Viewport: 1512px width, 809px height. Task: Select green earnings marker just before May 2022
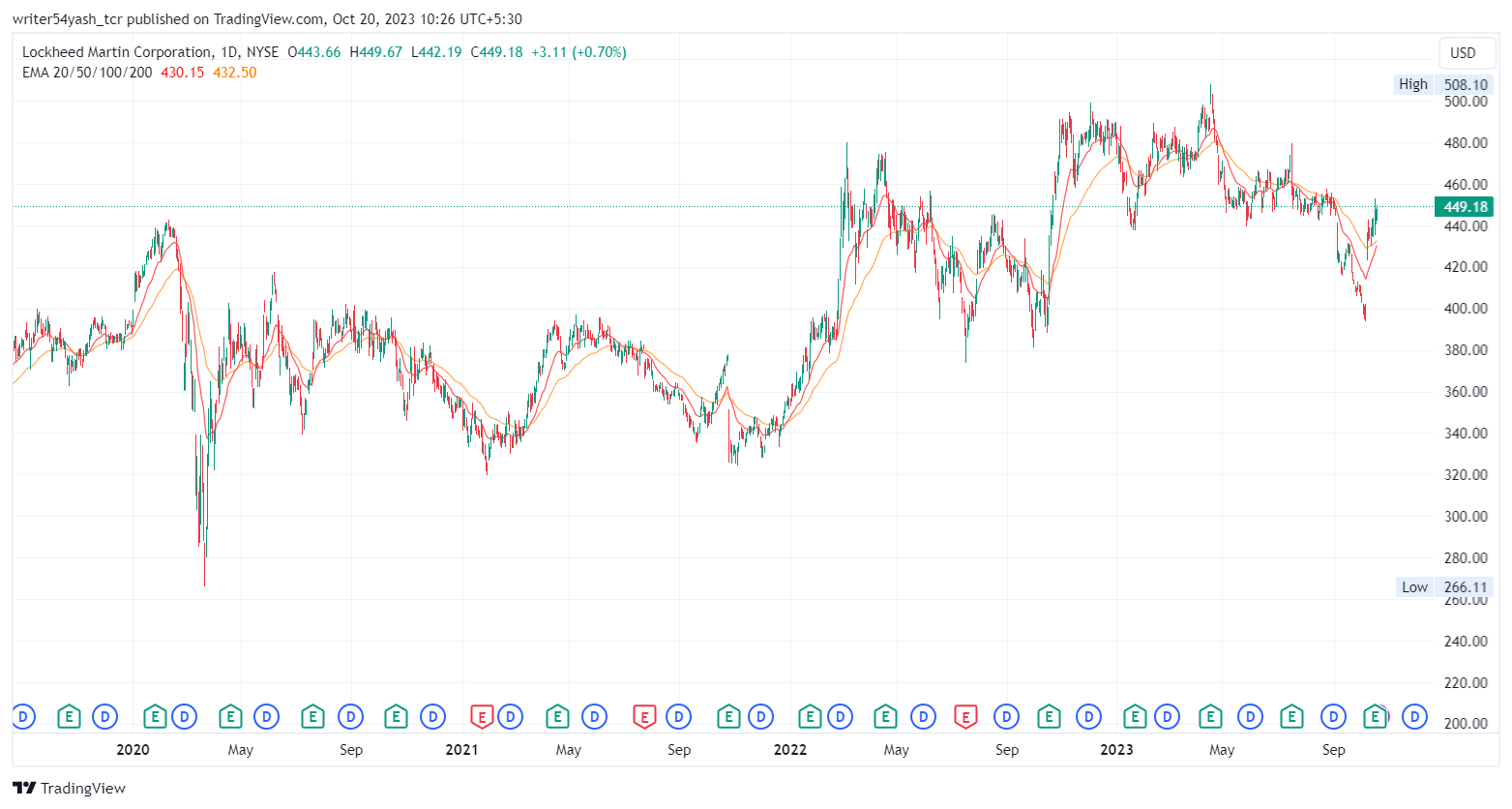(x=885, y=717)
